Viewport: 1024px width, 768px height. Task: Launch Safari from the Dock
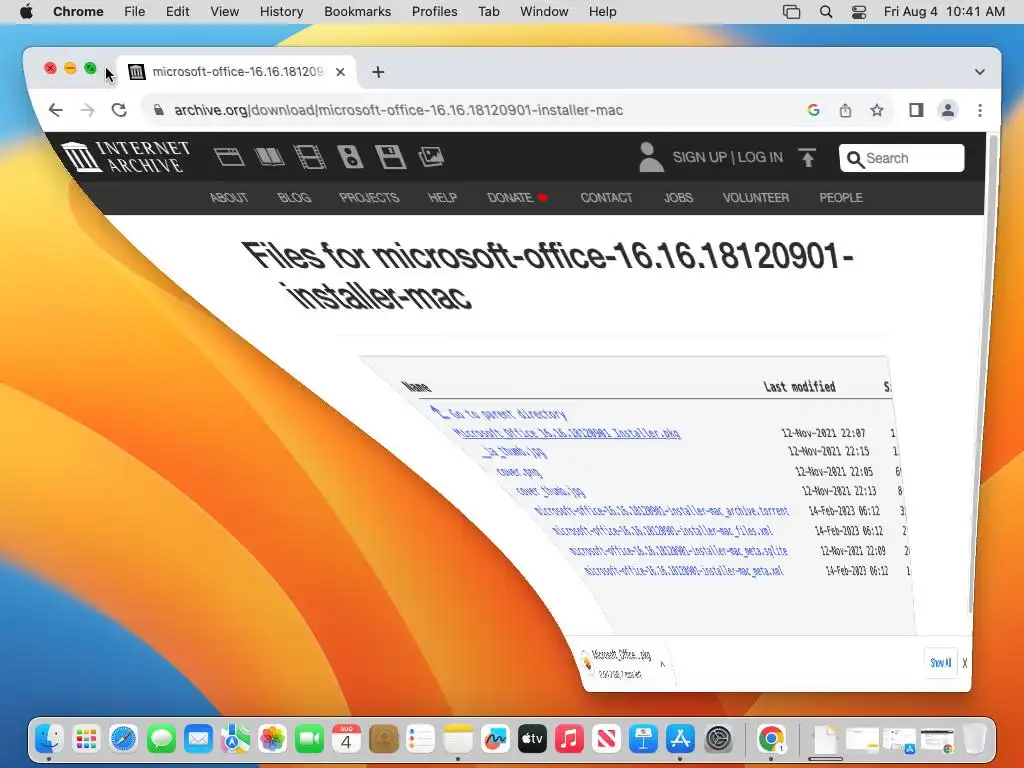[x=123, y=739]
